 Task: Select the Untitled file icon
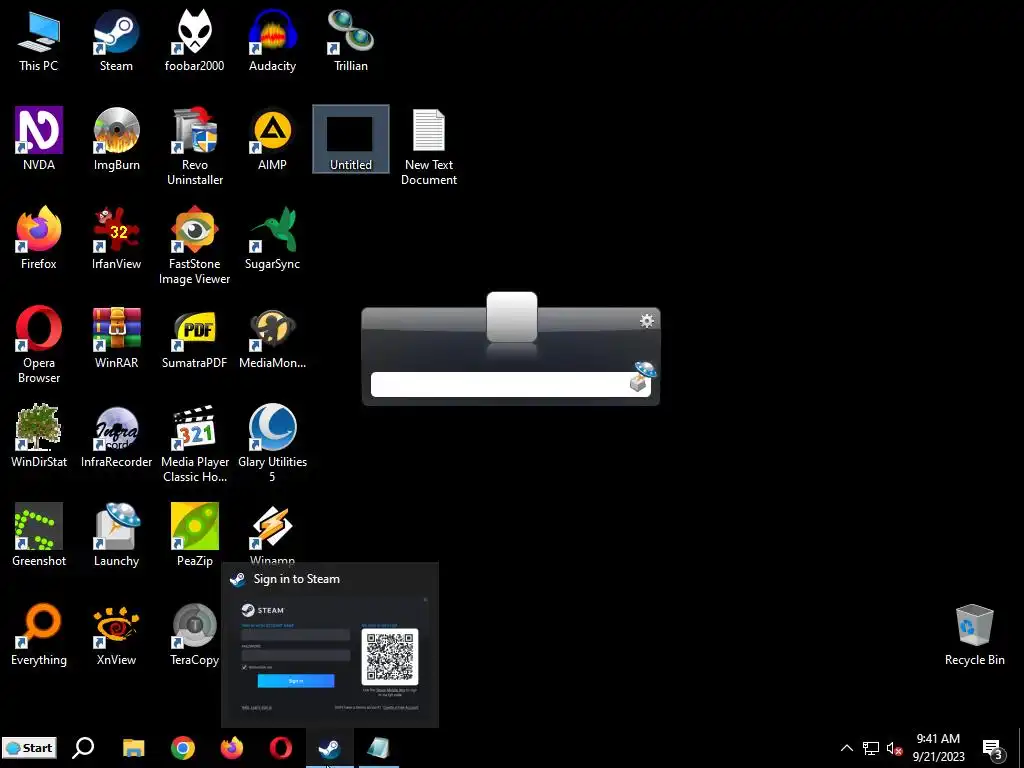tap(351, 139)
